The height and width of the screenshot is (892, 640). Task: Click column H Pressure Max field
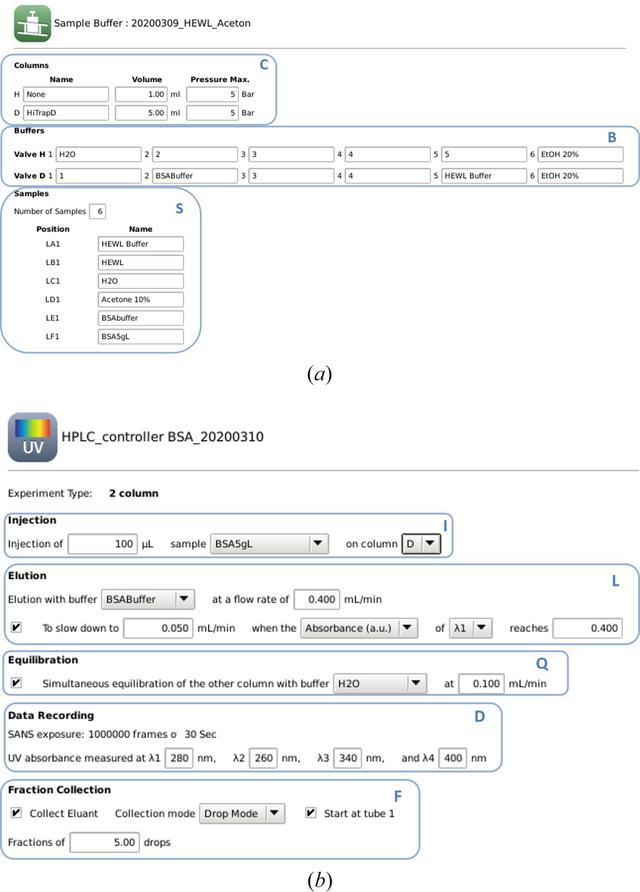point(213,94)
